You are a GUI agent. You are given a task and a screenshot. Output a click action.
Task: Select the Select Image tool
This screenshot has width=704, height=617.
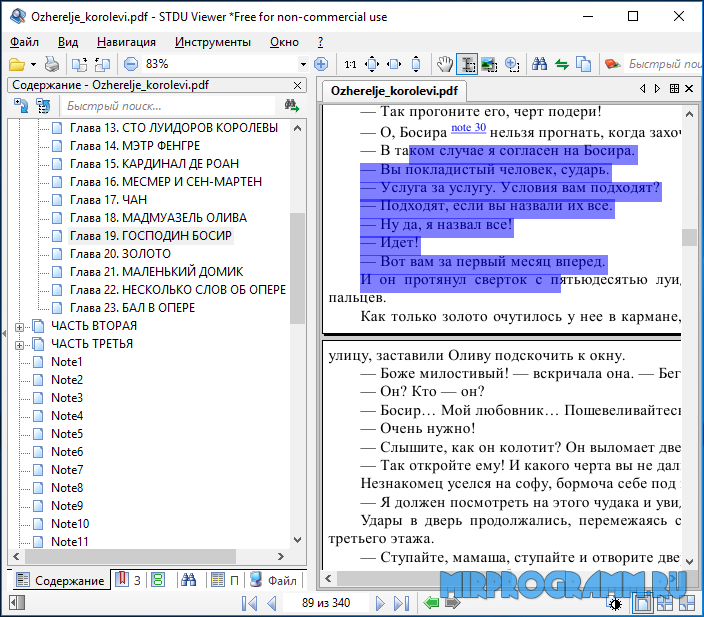click(x=489, y=64)
